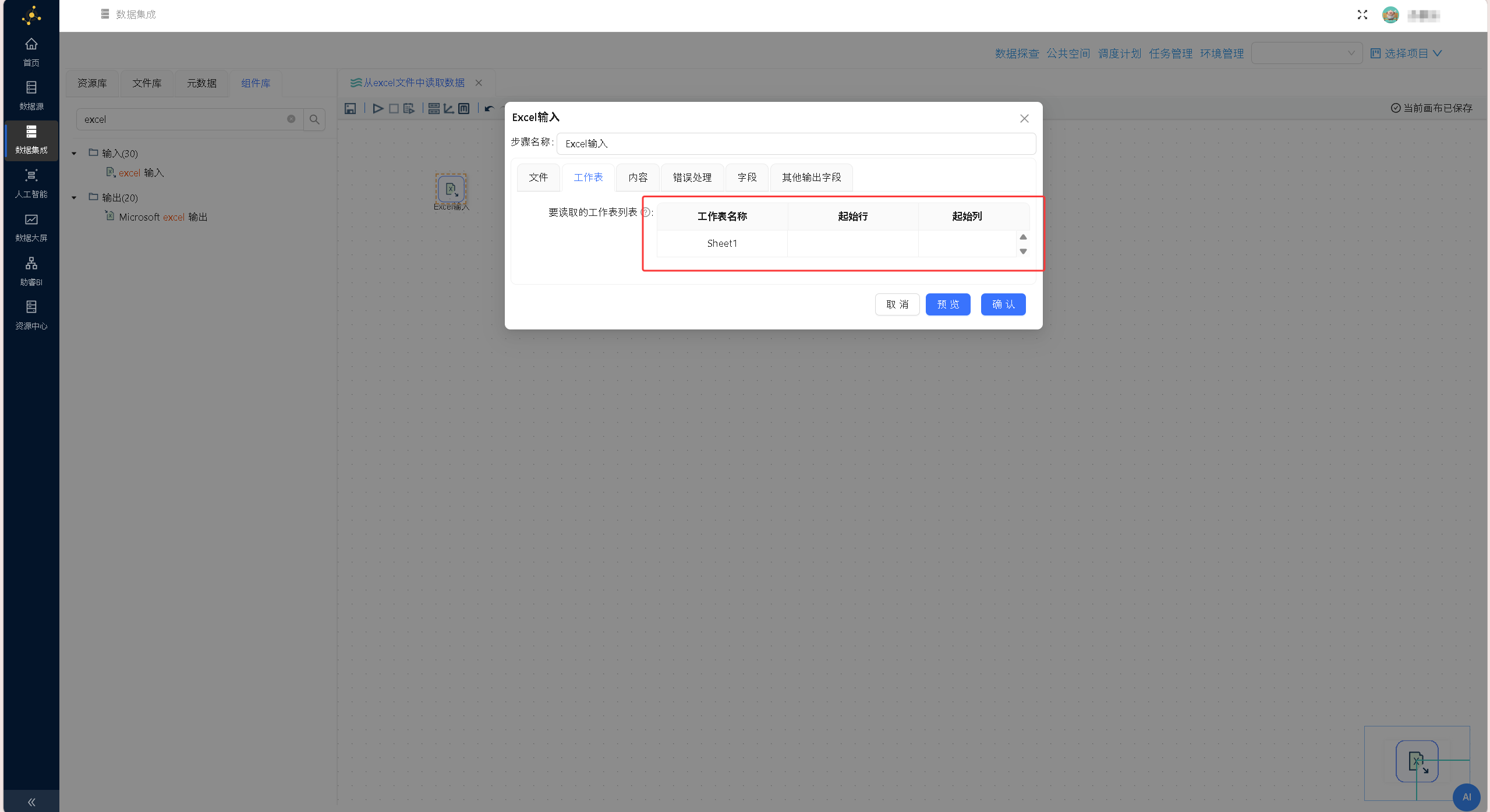Stop execution with square stop icon

[x=394, y=108]
